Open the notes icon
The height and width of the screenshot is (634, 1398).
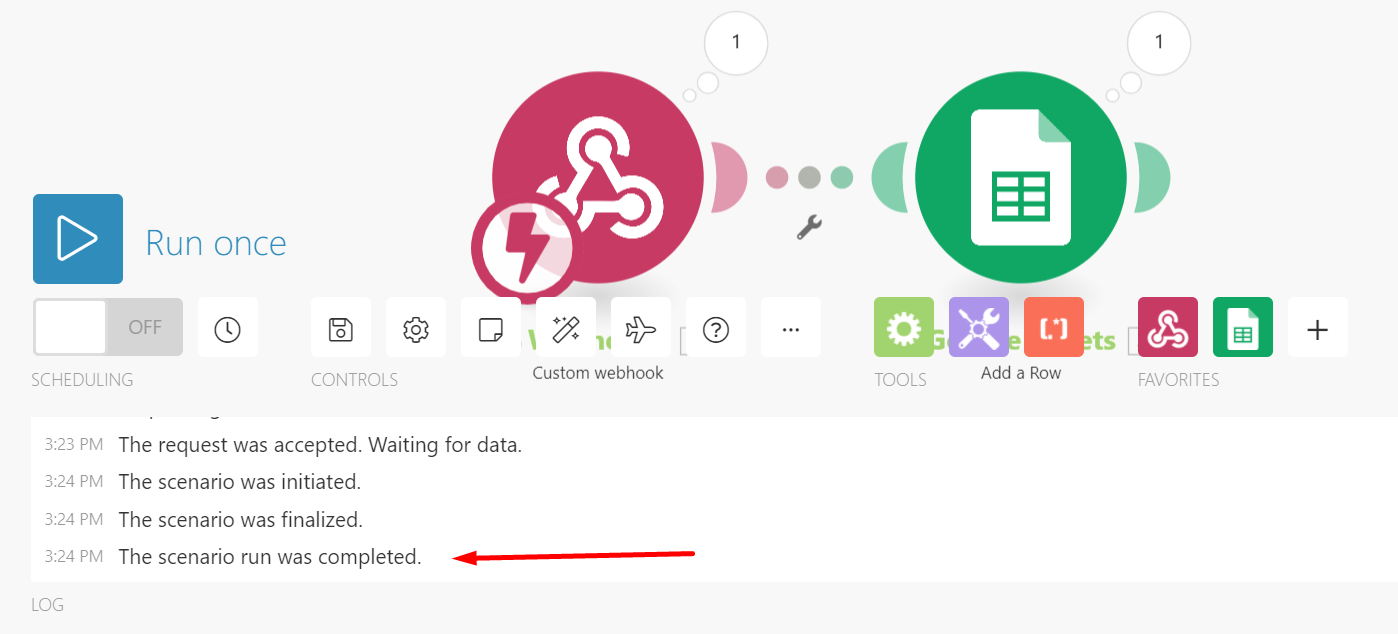491,327
